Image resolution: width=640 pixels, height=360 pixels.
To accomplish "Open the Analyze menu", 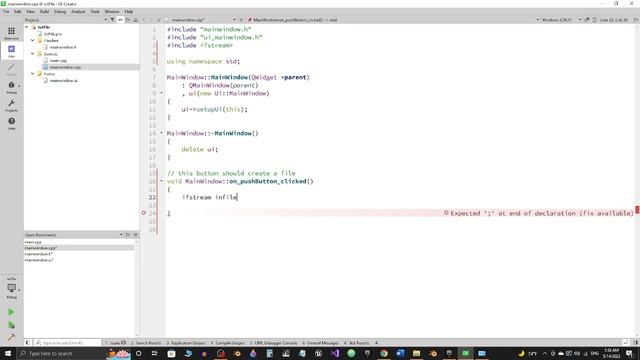I will (x=78, y=11).
